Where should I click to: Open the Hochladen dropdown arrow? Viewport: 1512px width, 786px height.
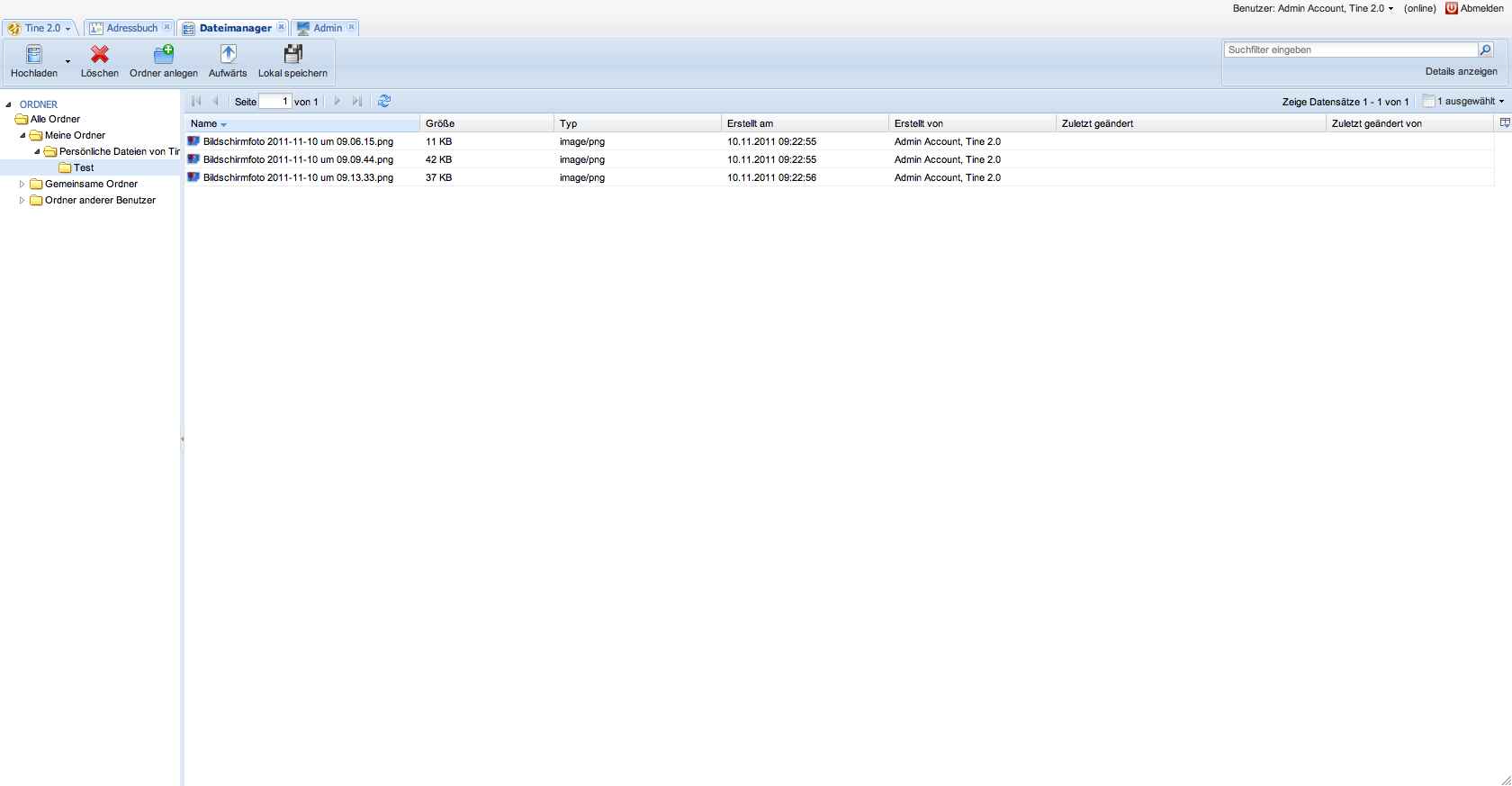pos(67,62)
